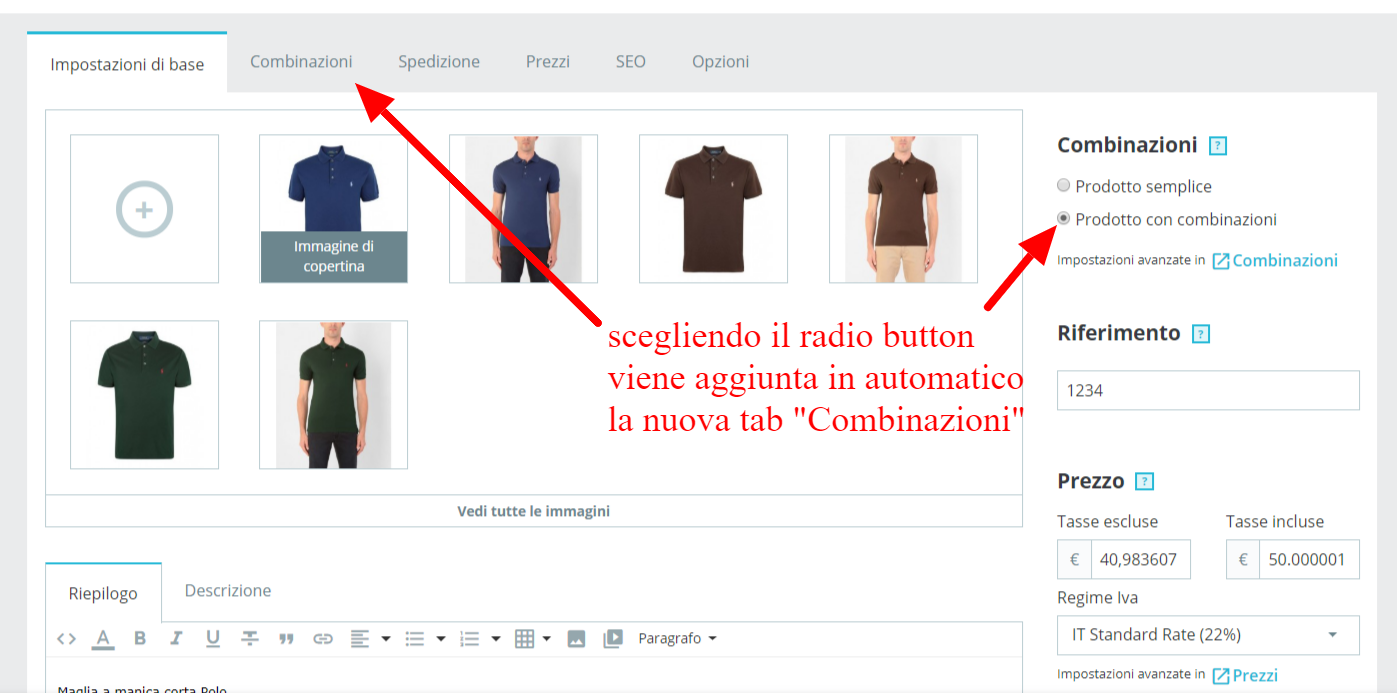Insert an image into the editor
Viewport: 1397px width, 693px height.
(x=576, y=638)
